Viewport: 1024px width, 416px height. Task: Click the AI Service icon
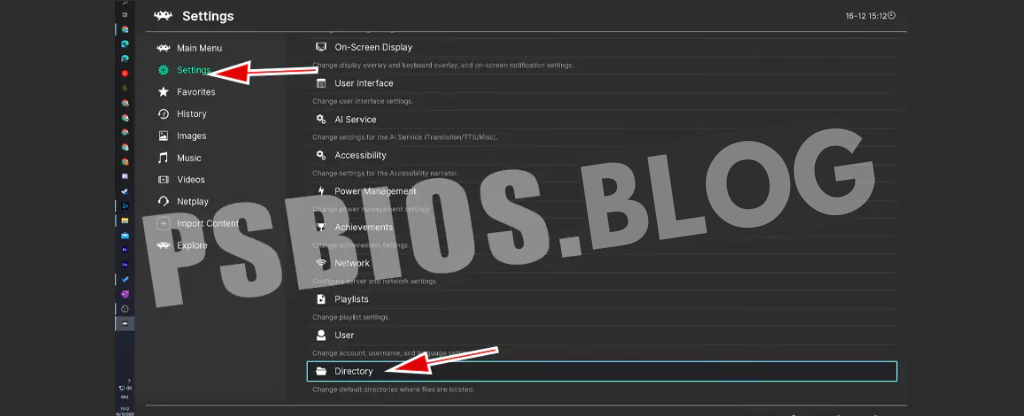pyautogui.click(x=321, y=119)
